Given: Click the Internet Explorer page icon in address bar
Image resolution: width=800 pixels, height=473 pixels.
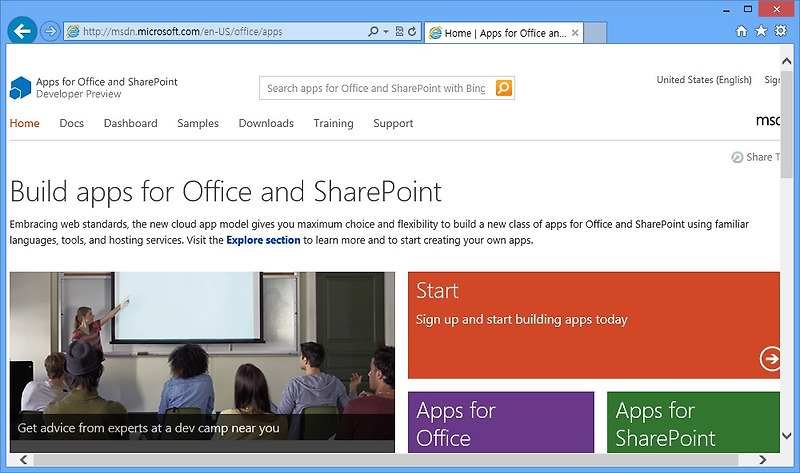Looking at the screenshot, I should (73, 31).
